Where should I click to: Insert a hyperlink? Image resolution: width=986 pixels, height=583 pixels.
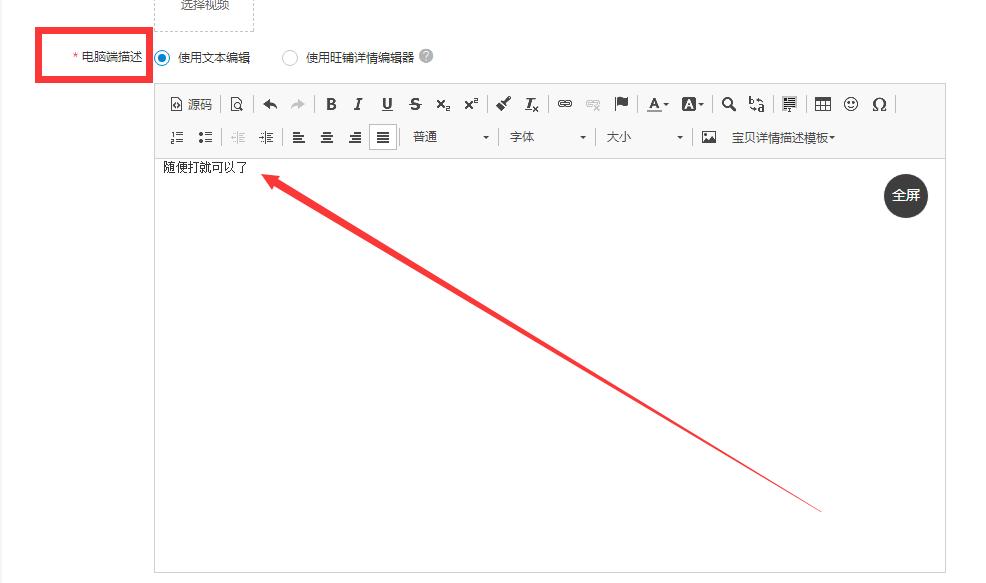(565, 104)
